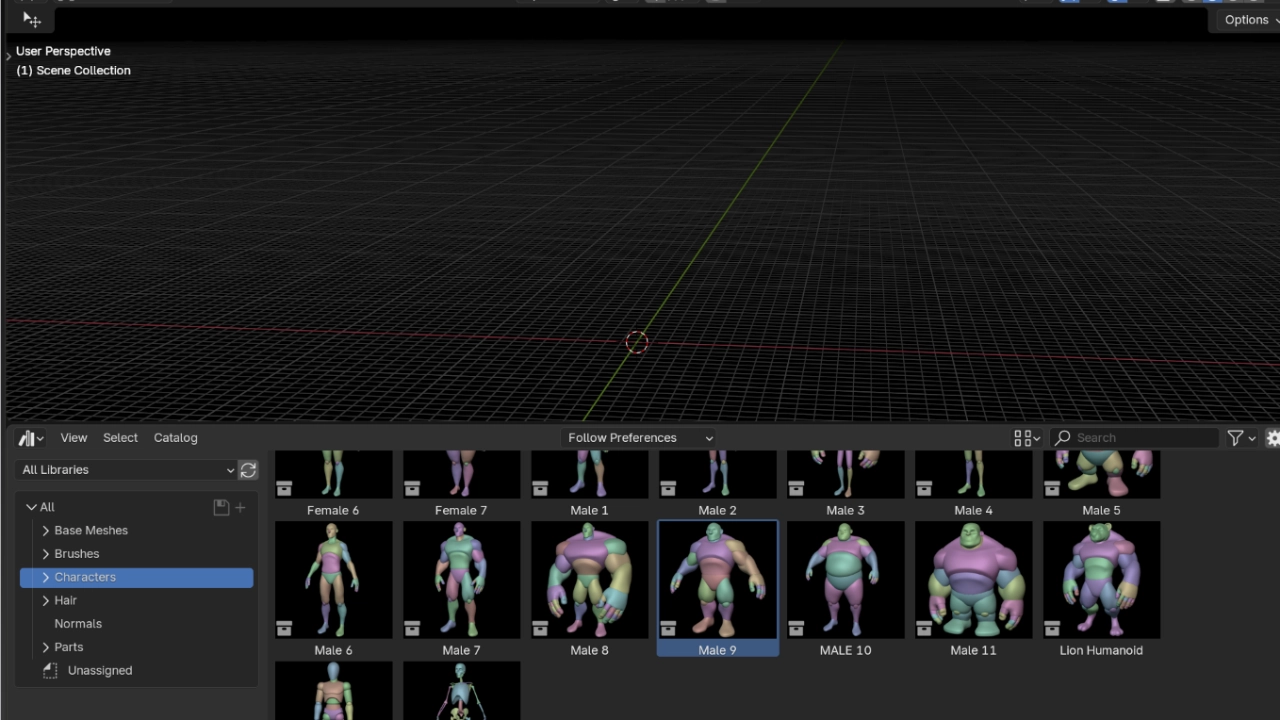Select the mannequin asset thumbnail in bottom row
This screenshot has width=1280, height=720.
[333, 691]
